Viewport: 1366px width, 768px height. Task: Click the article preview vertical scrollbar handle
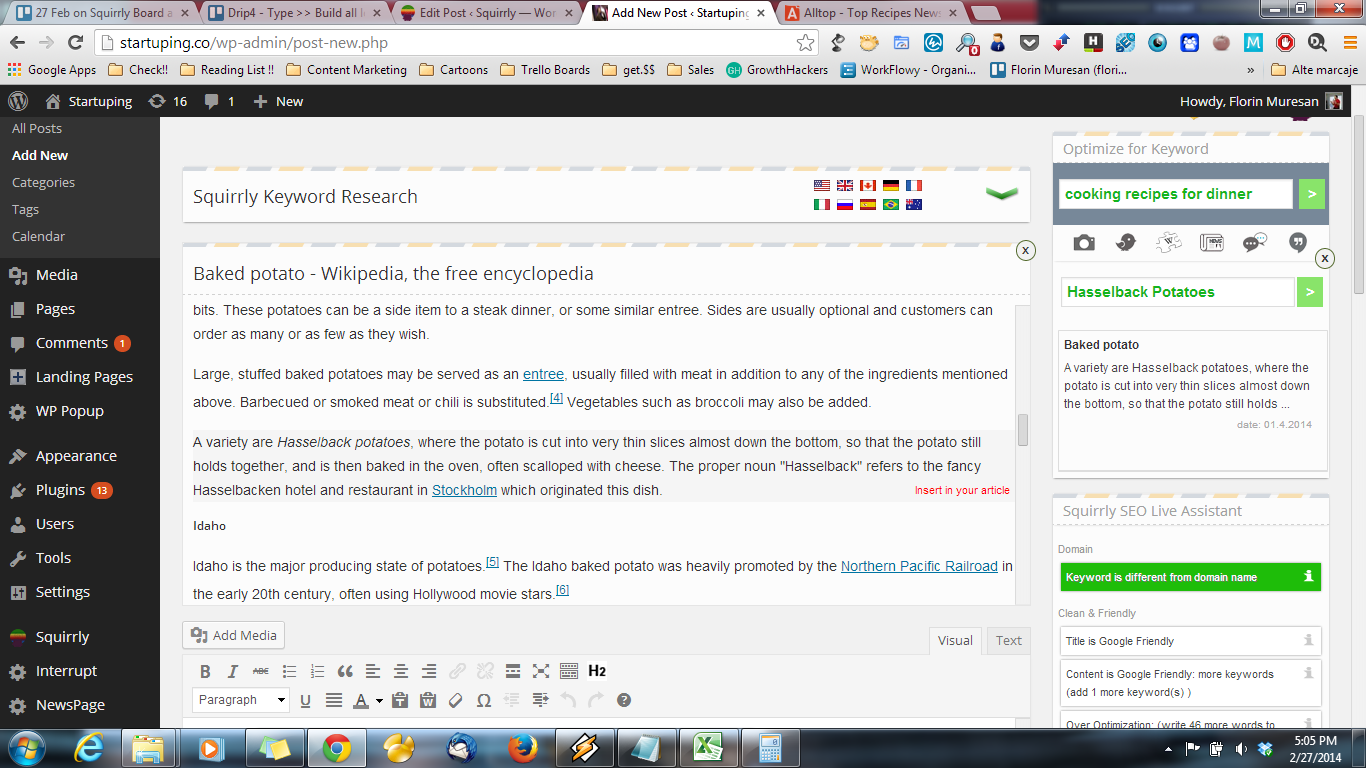click(x=1022, y=429)
